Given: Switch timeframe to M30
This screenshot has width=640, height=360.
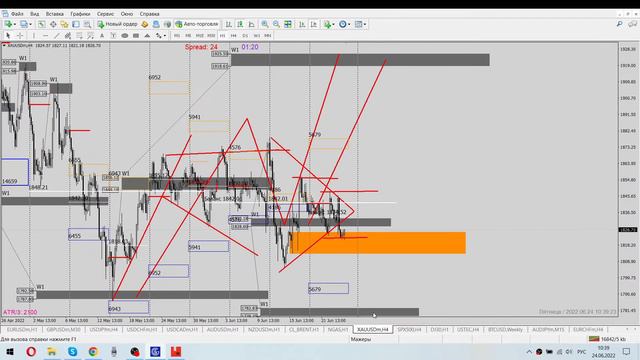Looking at the screenshot, I should pos(211,36).
